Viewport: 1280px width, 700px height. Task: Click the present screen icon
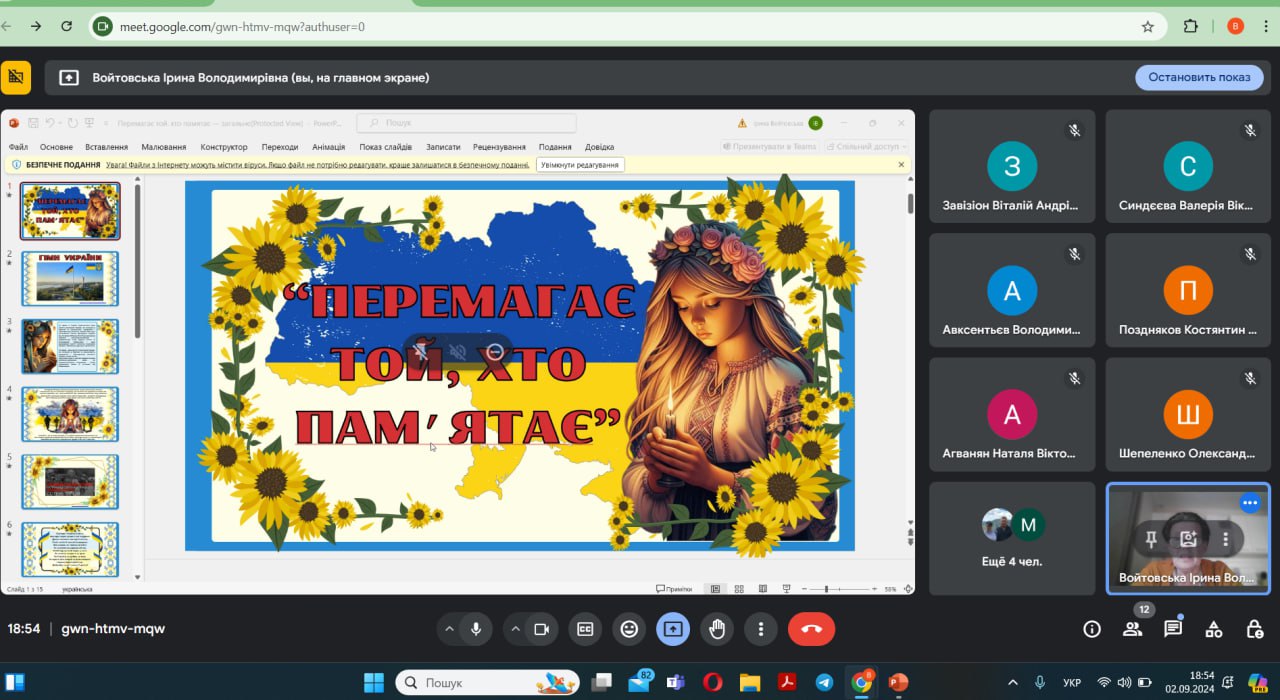tap(673, 629)
